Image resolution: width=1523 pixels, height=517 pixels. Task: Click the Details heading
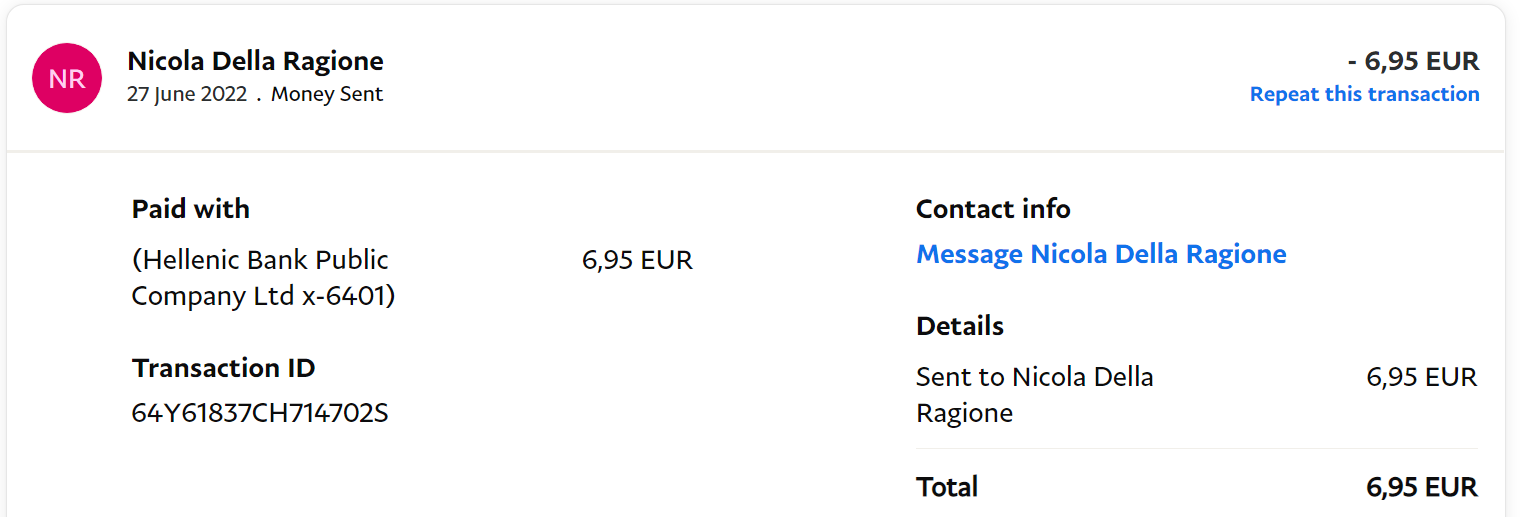click(959, 326)
